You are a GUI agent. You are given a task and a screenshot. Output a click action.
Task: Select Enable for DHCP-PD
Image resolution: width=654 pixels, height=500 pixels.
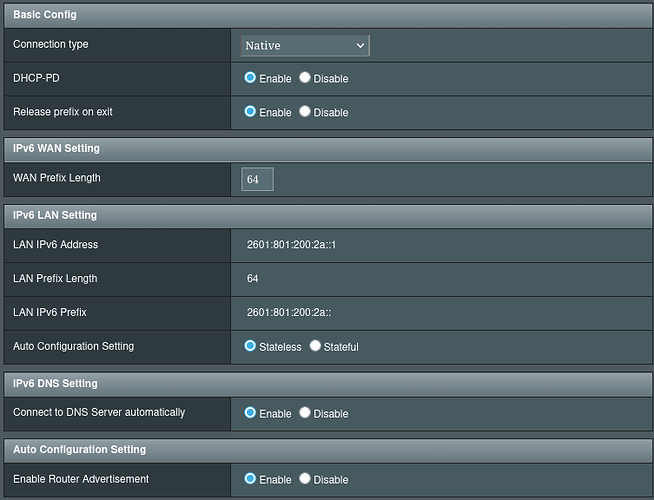coord(250,78)
